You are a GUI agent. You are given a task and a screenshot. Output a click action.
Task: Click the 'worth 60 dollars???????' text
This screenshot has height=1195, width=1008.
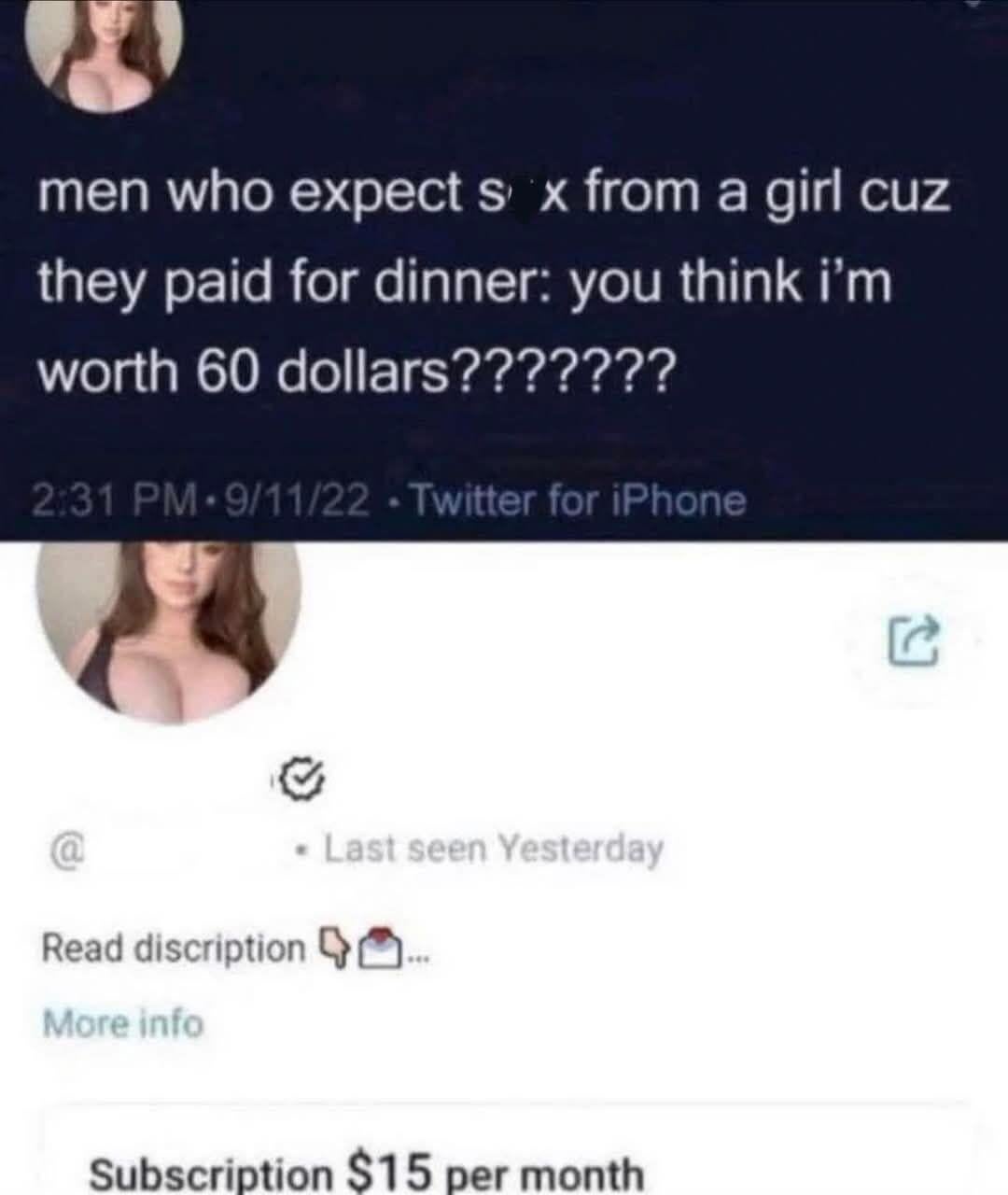(354, 373)
